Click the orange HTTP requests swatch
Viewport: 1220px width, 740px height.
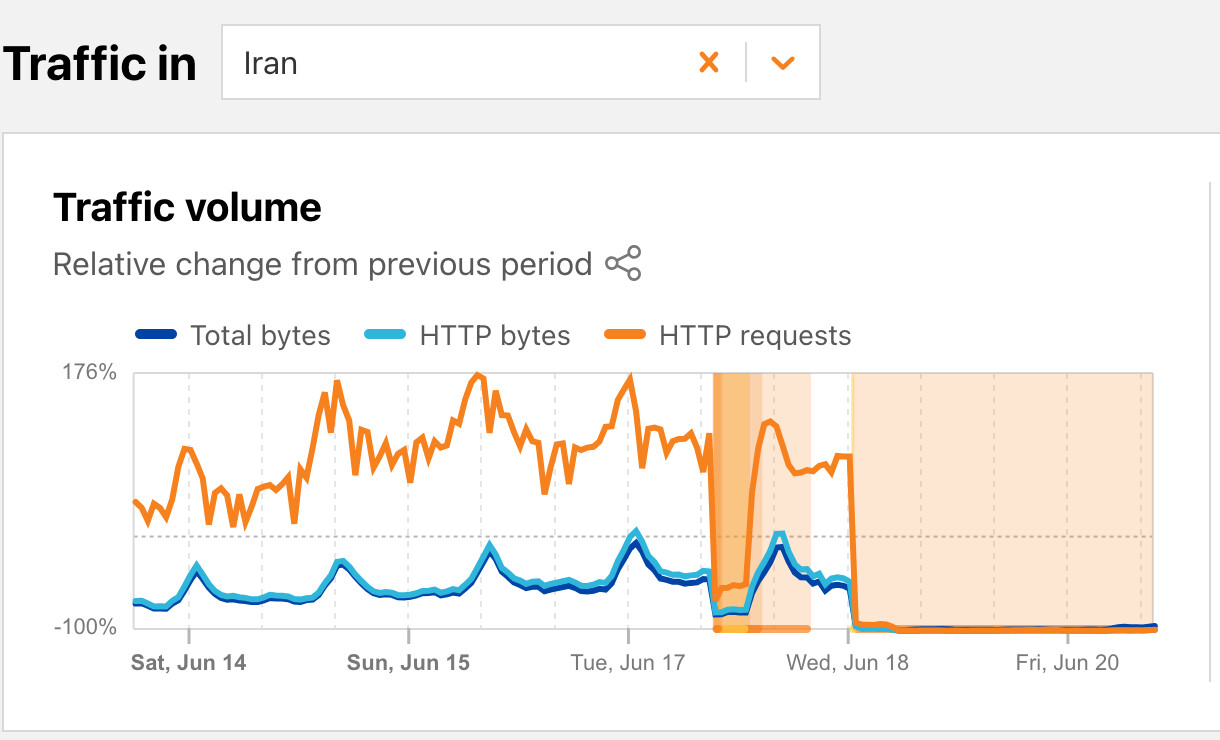(x=625, y=336)
